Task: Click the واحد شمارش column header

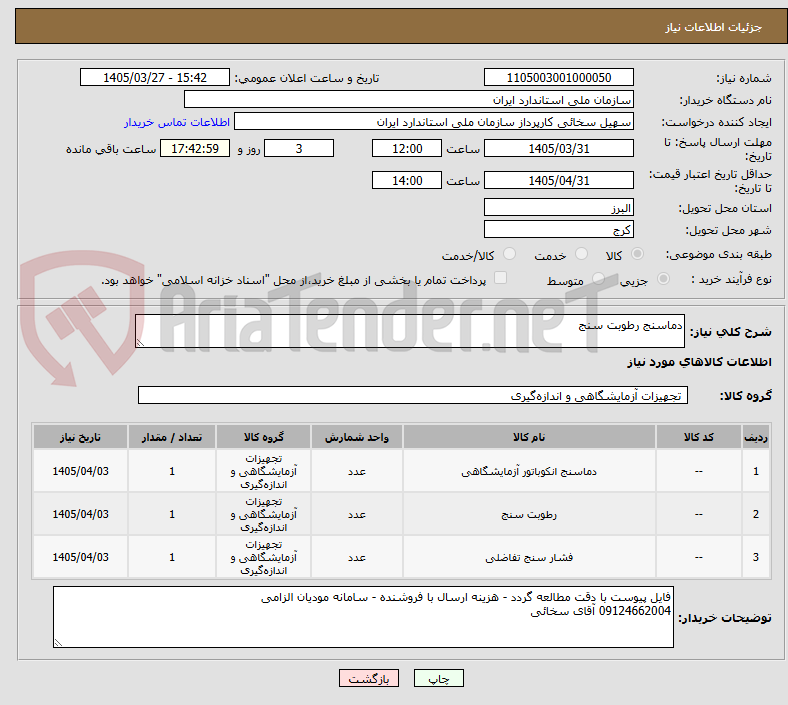Action: tap(356, 437)
